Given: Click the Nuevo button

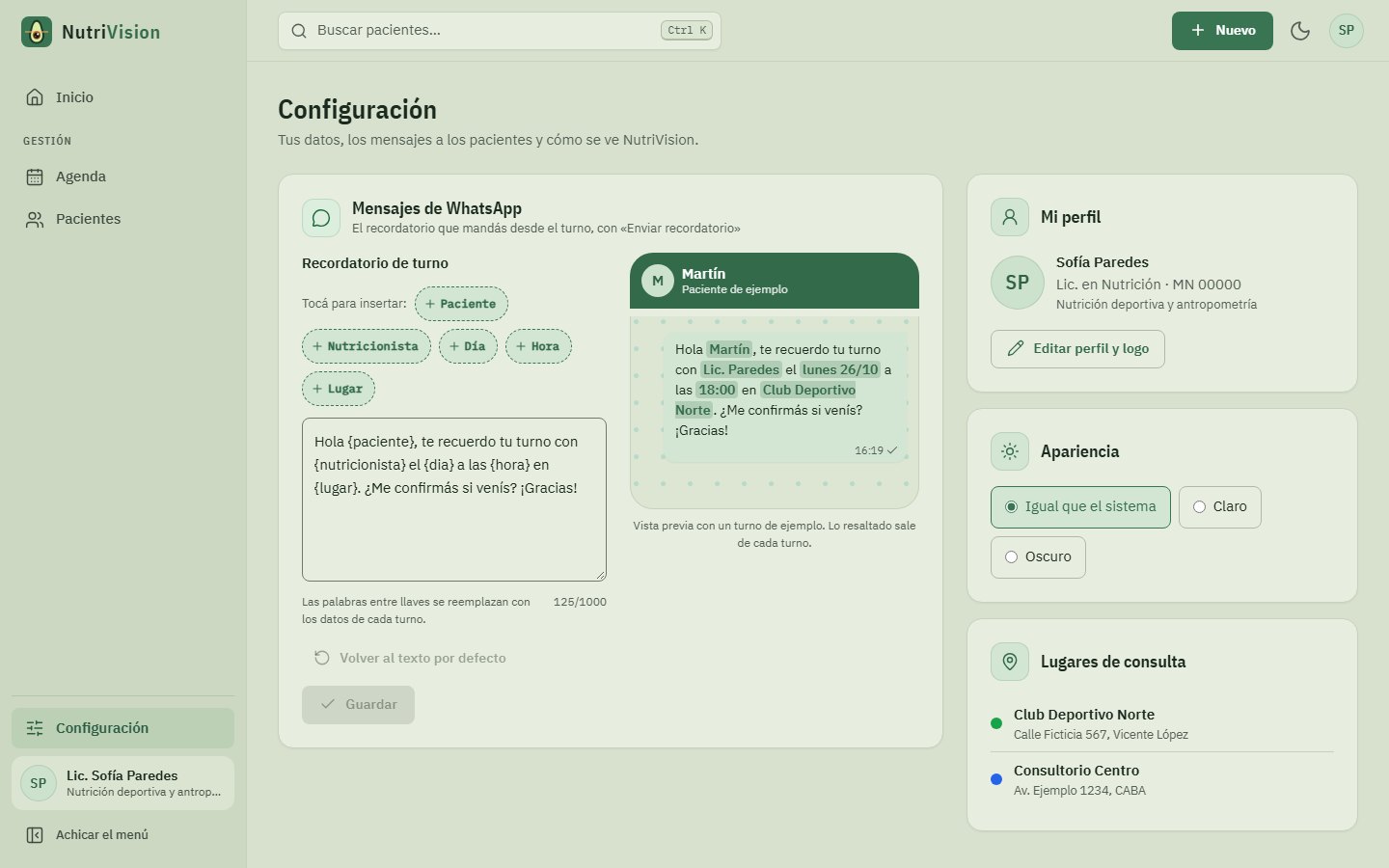Looking at the screenshot, I should (1222, 31).
